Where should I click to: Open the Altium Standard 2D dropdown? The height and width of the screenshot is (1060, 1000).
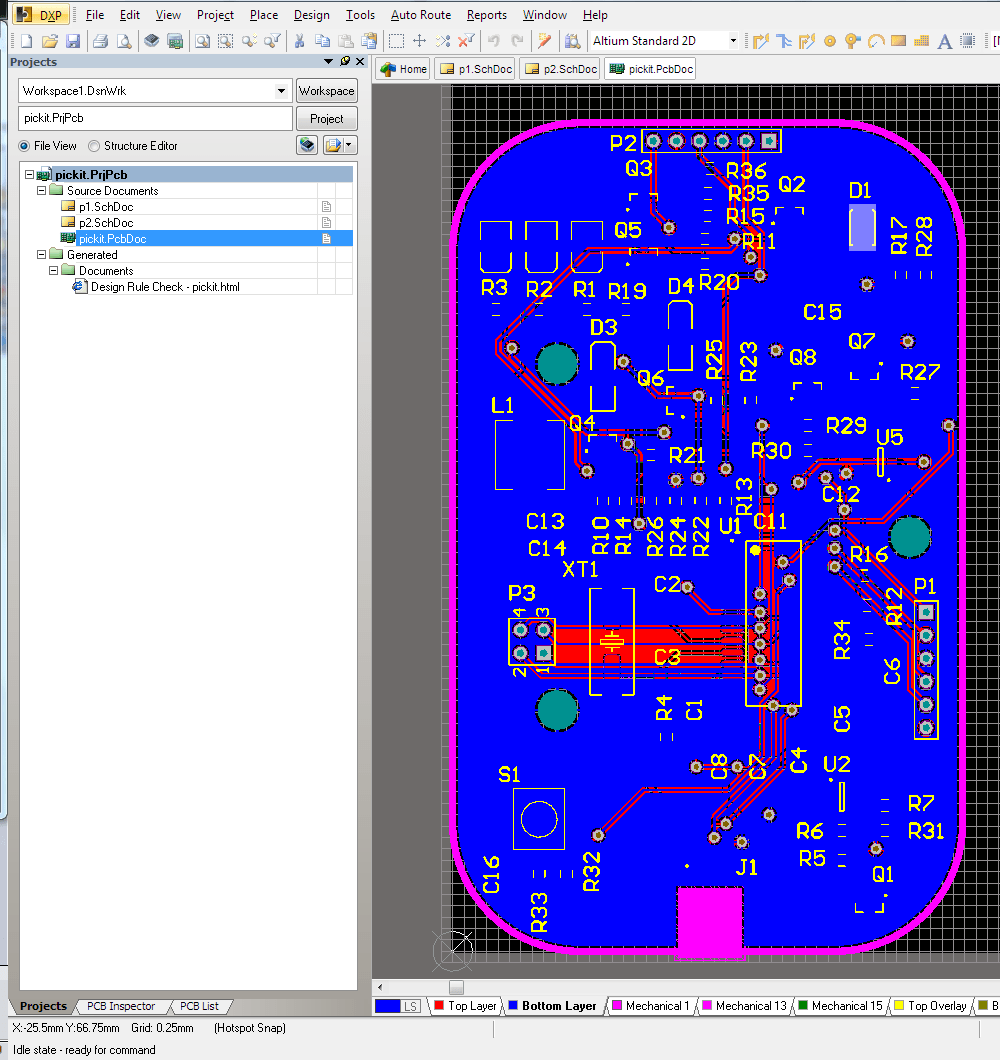(733, 41)
